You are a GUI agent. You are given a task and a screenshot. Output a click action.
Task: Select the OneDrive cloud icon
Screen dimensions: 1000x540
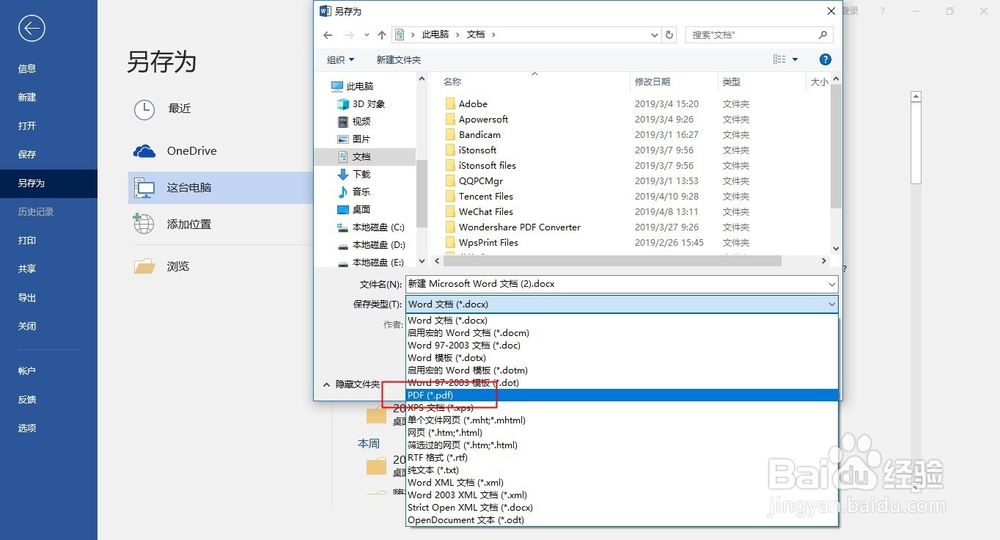144,151
